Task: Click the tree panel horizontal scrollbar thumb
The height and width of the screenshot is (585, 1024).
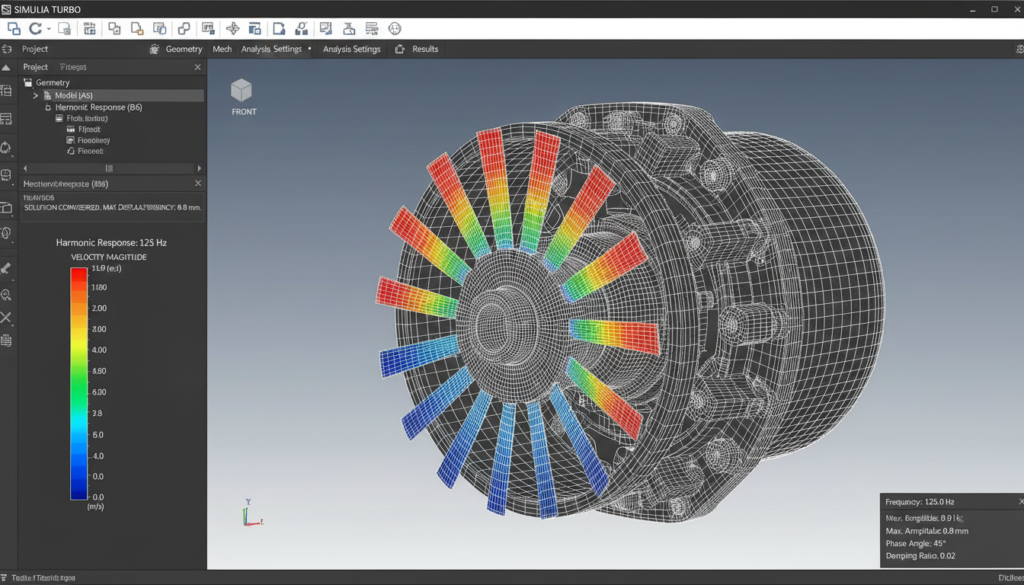Action: (x=109, y=168)
